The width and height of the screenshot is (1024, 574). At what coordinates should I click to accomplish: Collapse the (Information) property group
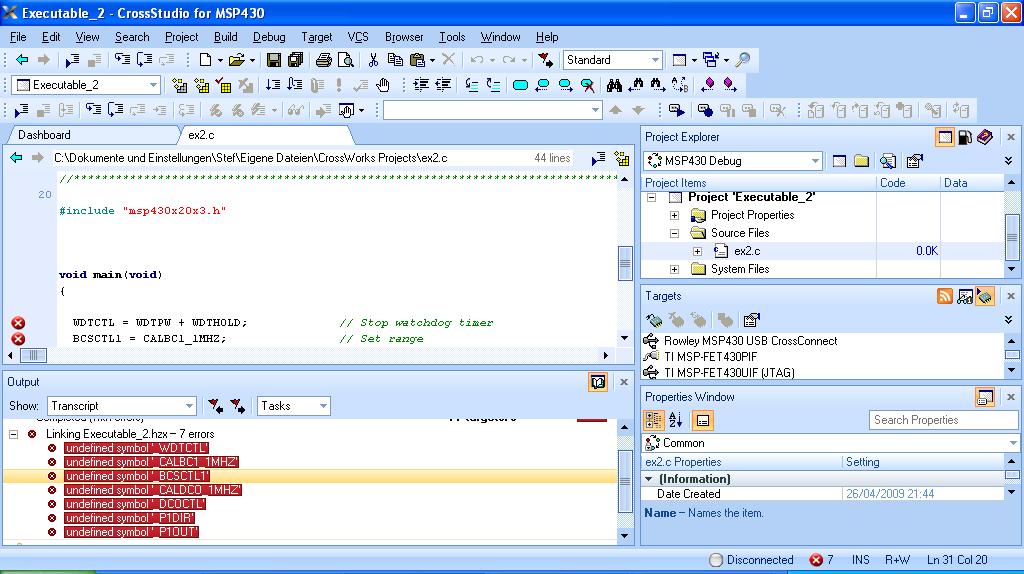[x=649, y=479]
